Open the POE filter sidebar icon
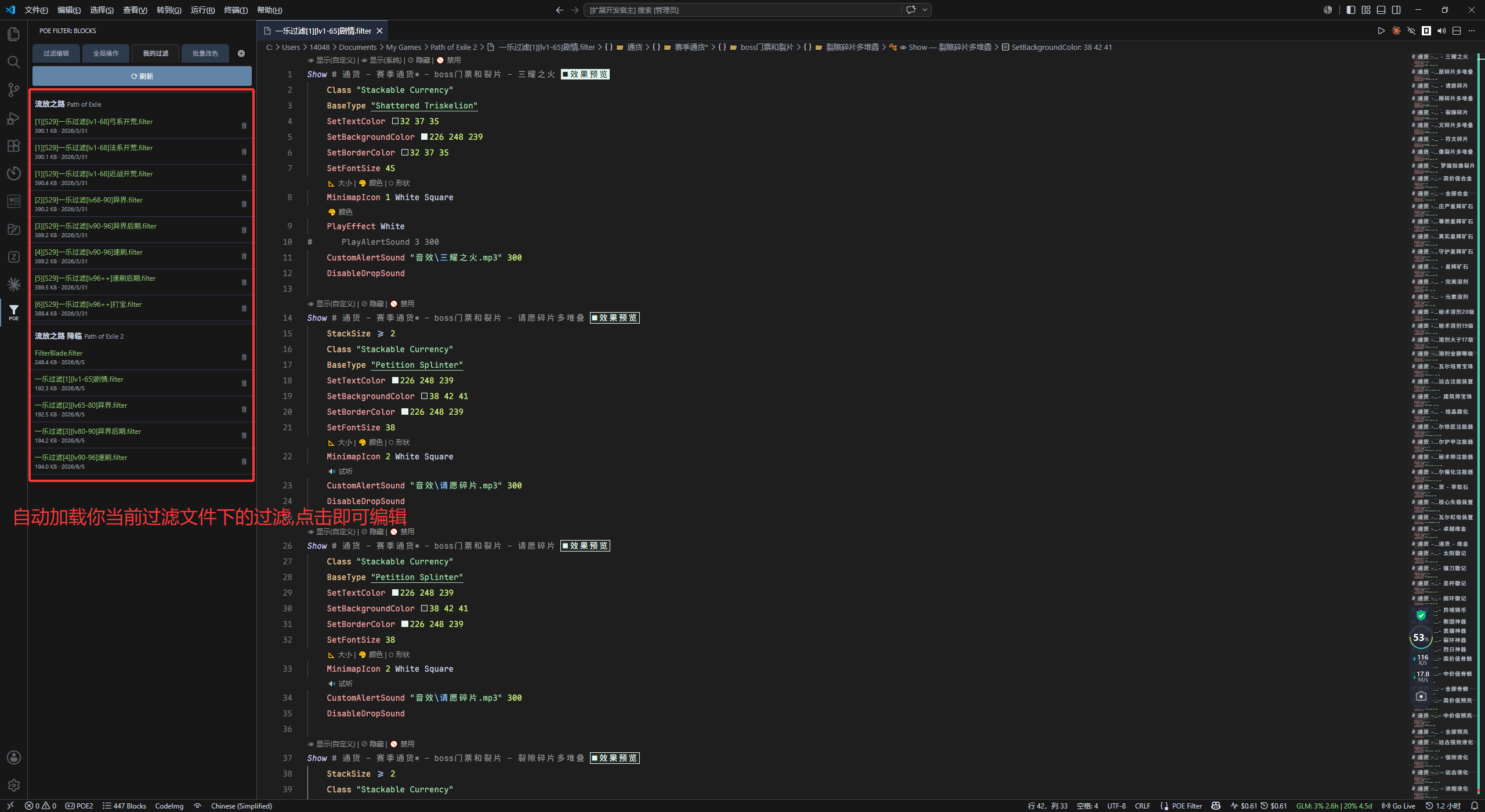 point(14,312)
